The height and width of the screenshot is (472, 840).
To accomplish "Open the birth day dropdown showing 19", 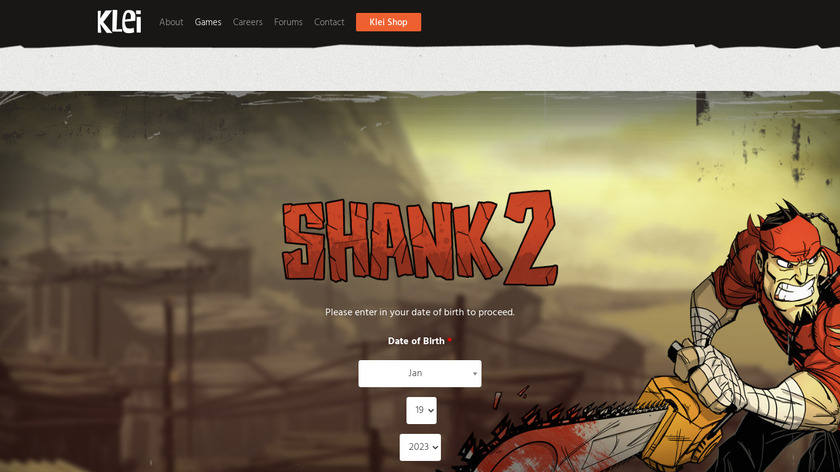I will click(421, 410).
